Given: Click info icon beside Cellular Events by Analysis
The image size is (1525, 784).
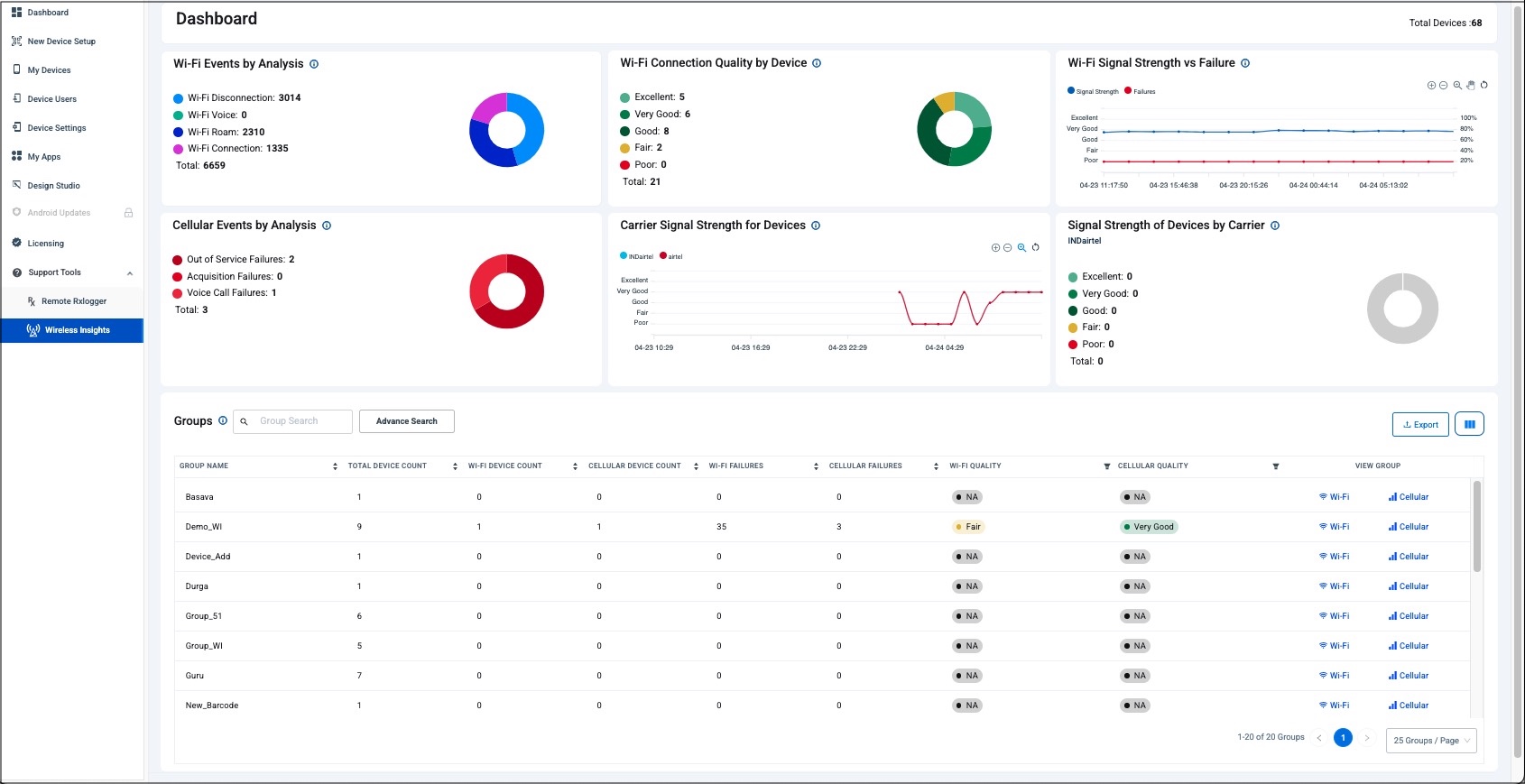Looking at the screenshot, I should [x=327, y=226].
